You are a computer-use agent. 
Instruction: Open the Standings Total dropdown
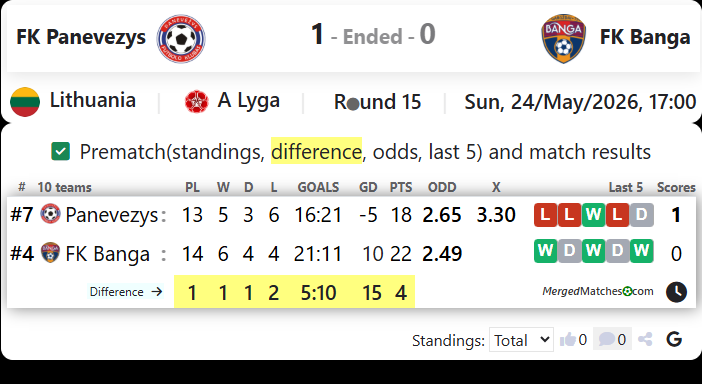pos(521,340)
